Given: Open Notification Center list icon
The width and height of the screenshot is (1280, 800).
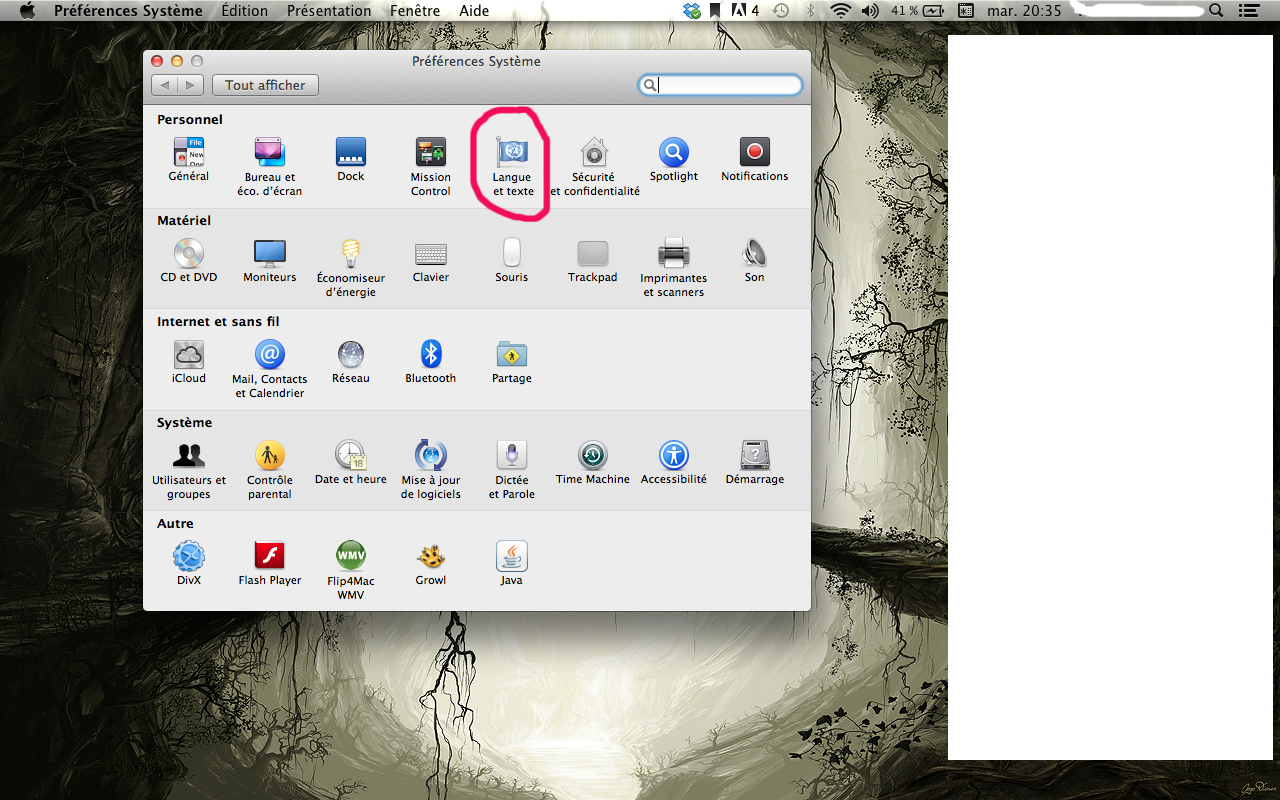Looking at the screenshot, I should pos(1247,11).
